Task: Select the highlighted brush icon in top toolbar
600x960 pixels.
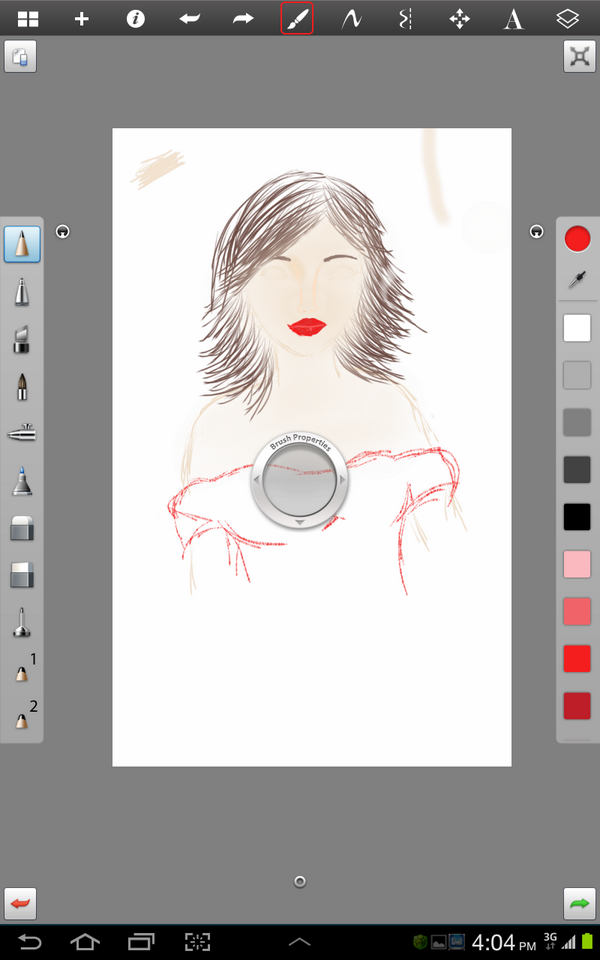Action: pyautogui.click(x=297, y=18)
